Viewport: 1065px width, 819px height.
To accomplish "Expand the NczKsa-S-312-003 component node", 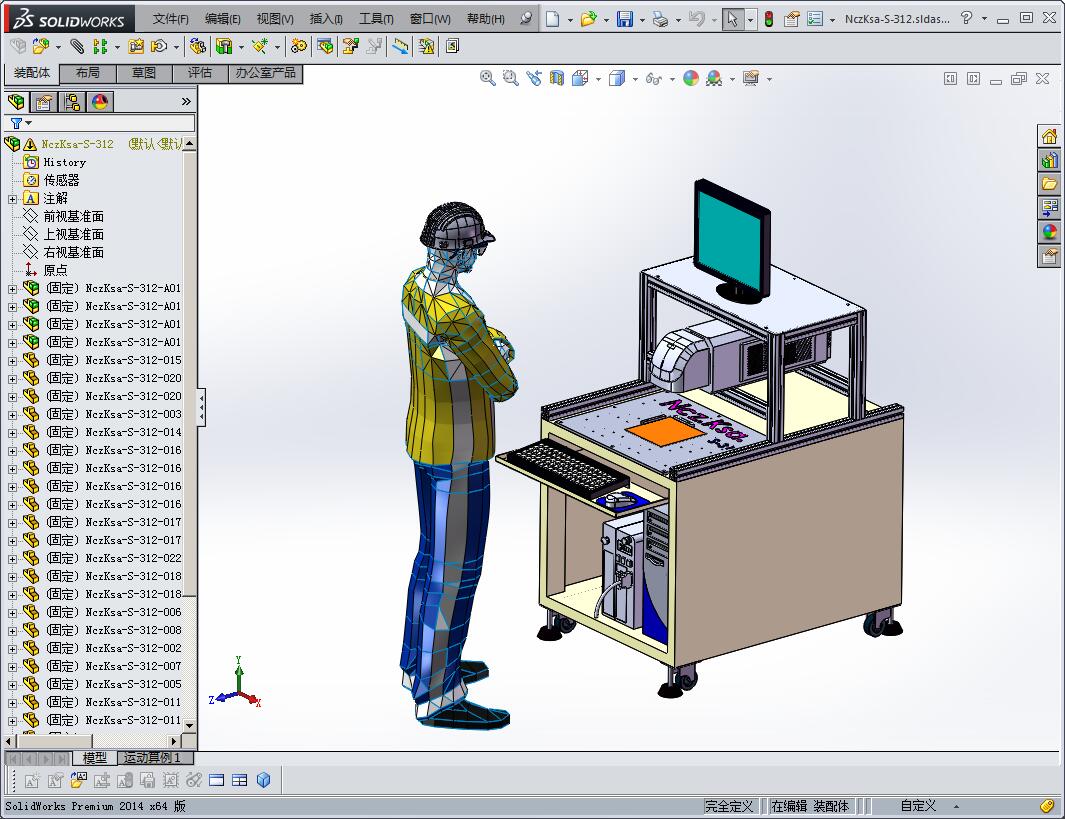I will point(12,415).
